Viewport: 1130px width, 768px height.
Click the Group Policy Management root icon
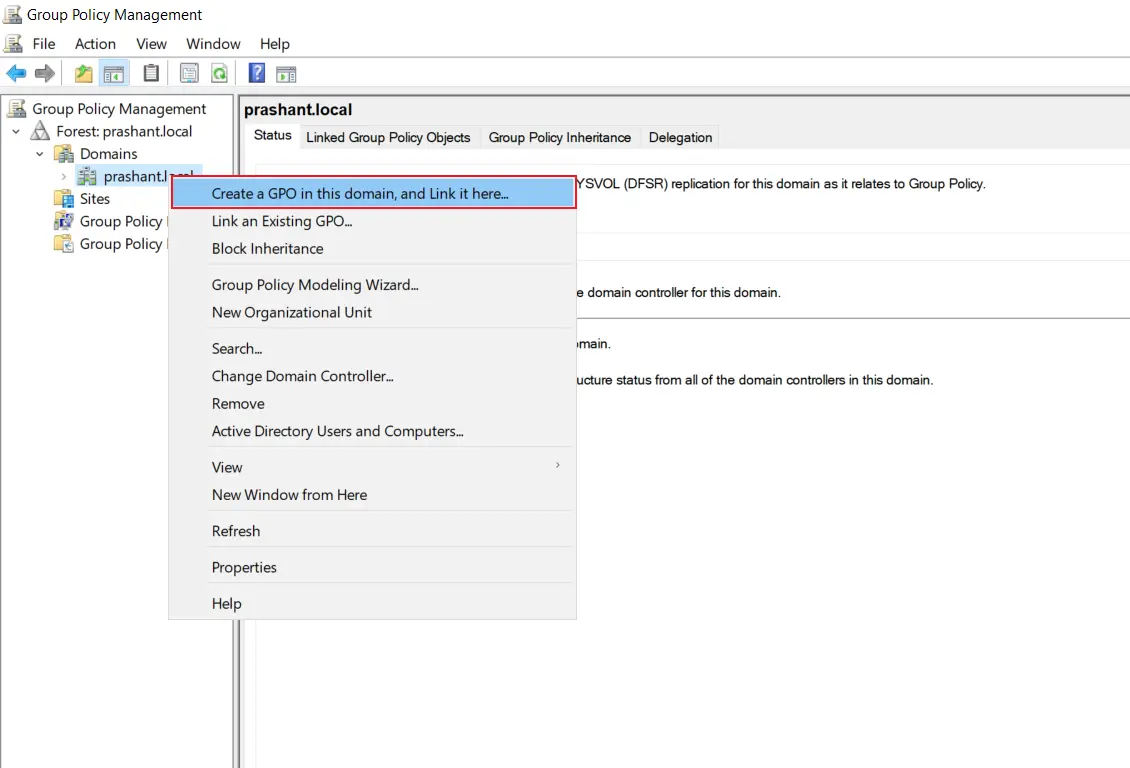[x=17, y=109]
